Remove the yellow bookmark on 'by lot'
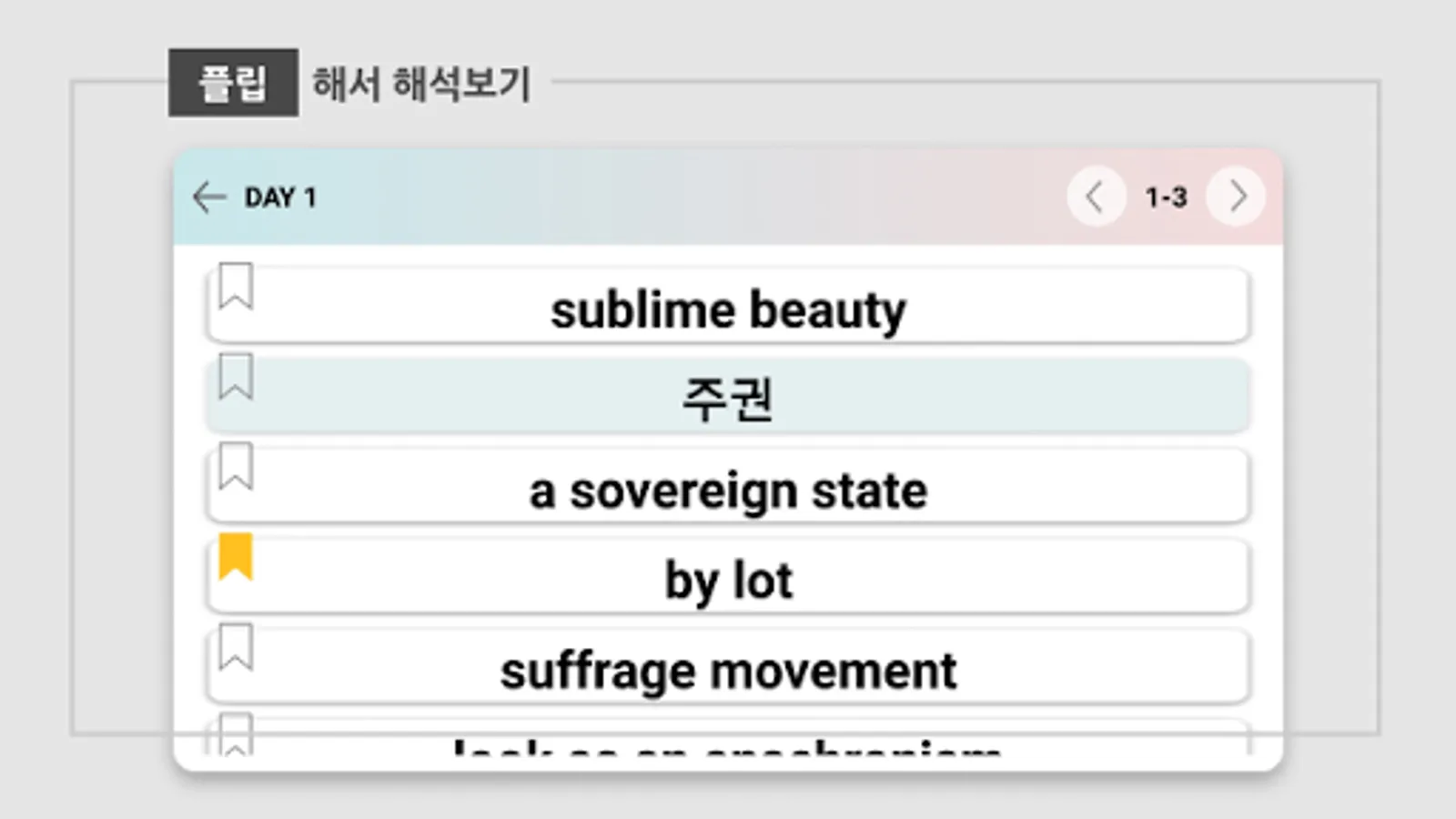 tap(236, 557)
